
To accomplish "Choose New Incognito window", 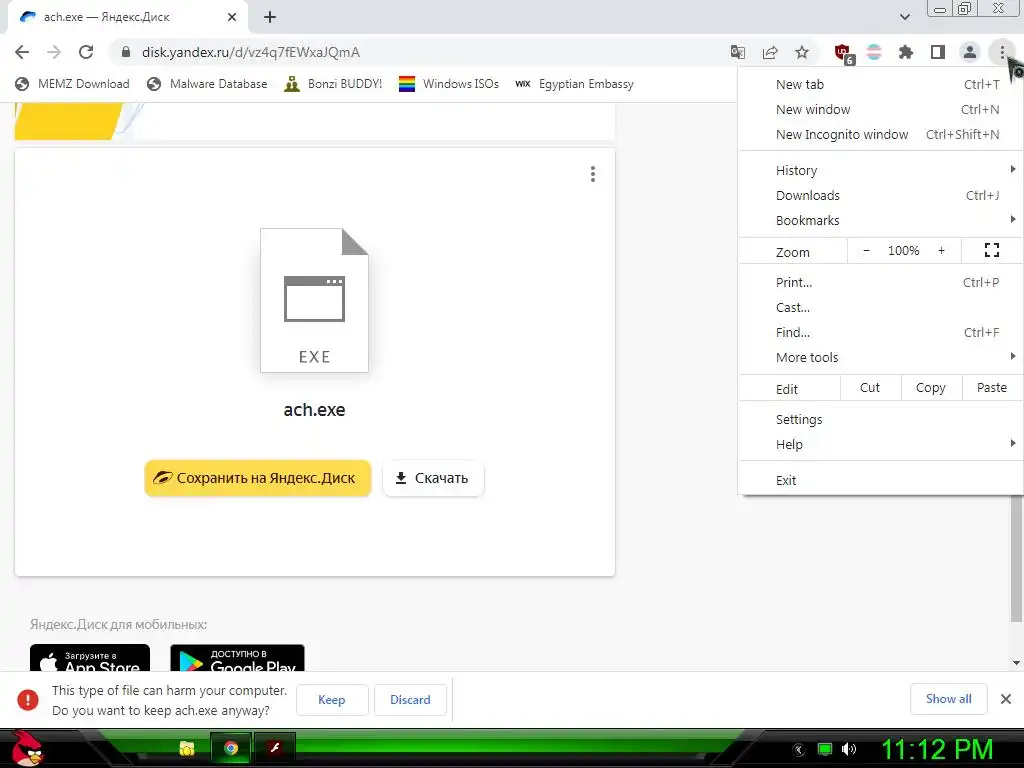I will click(880, 135).
